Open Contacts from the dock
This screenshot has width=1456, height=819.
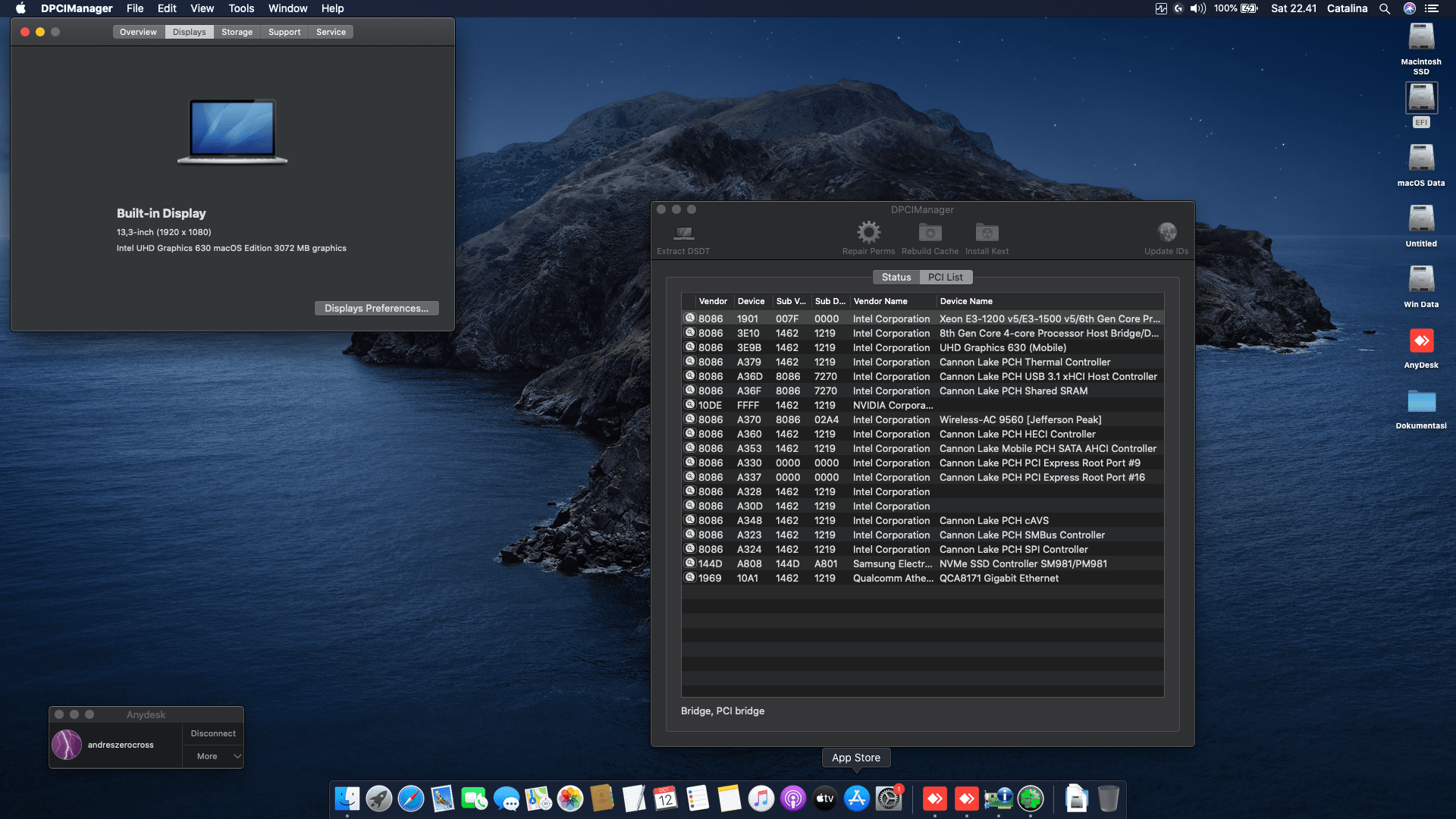click(602, 799)
